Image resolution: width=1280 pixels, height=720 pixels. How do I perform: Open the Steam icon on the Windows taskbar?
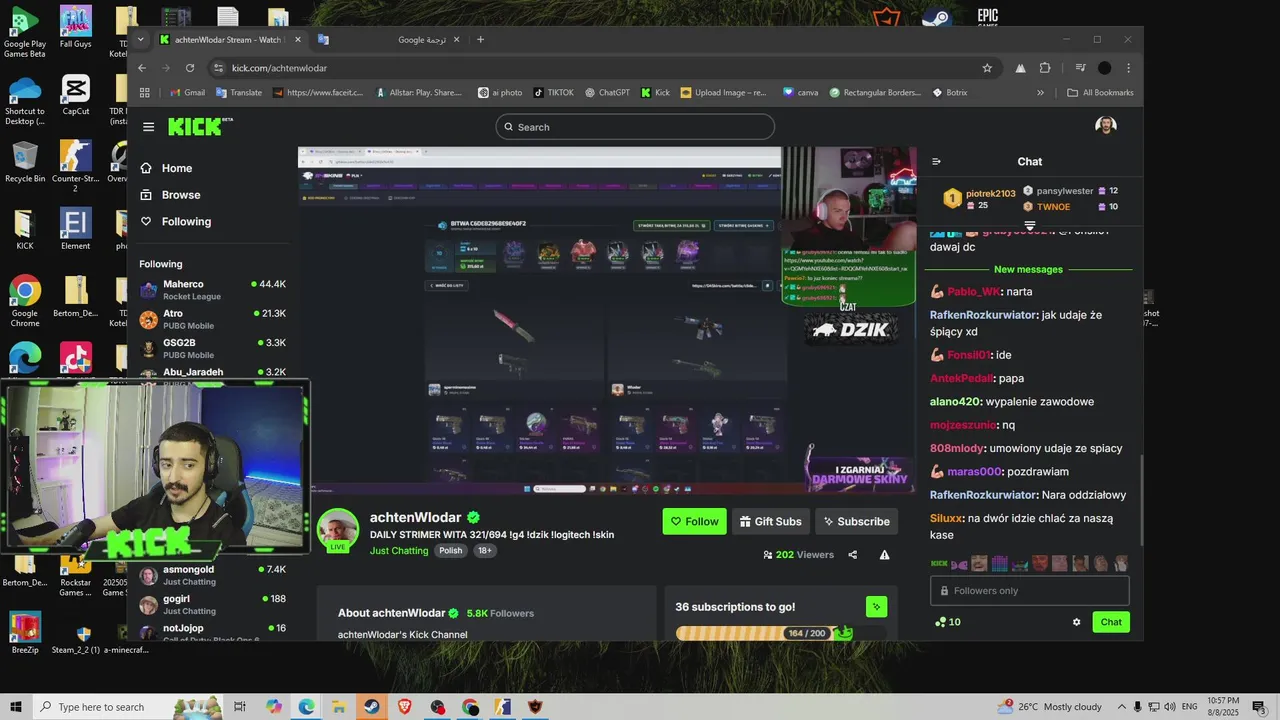[372, 707]
